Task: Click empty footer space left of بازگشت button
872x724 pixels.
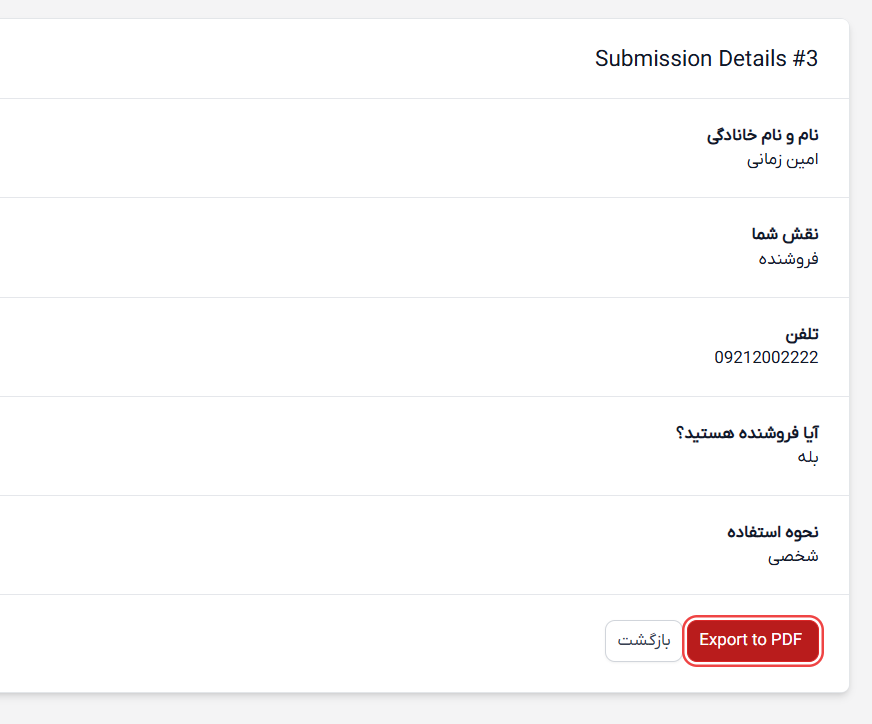Action: click(300, 641)
